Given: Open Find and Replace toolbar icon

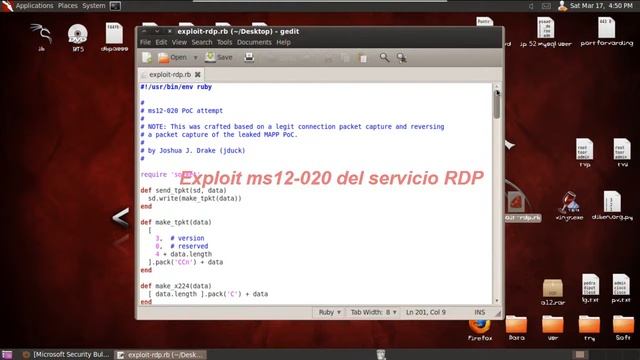Looking at the screenshot, I should 402,58.
